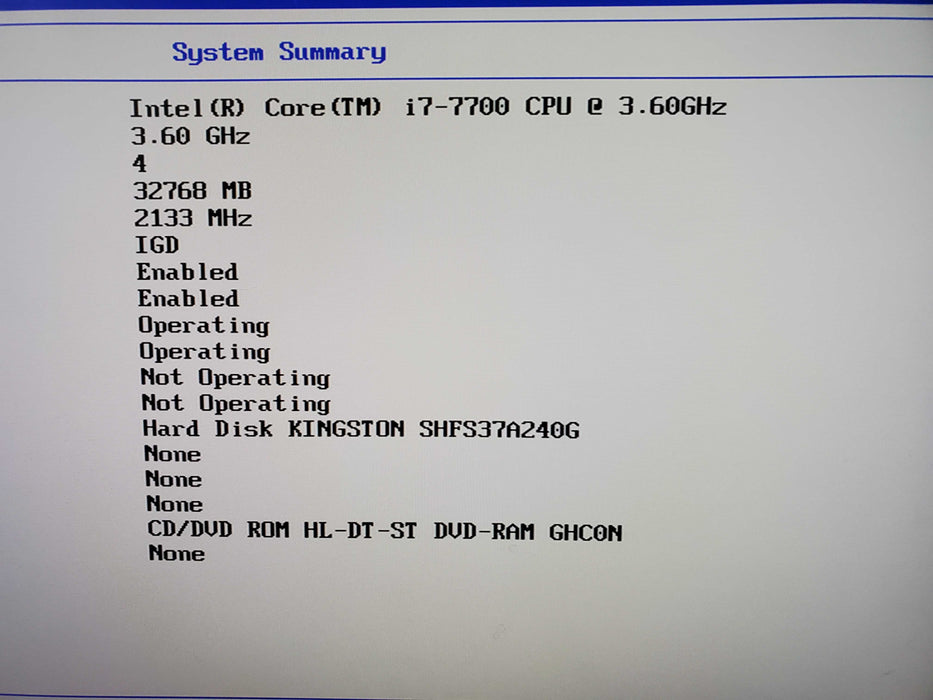Click the 2133 MHz memory speed value
The image size is (933, 700).
coord(193,218)
